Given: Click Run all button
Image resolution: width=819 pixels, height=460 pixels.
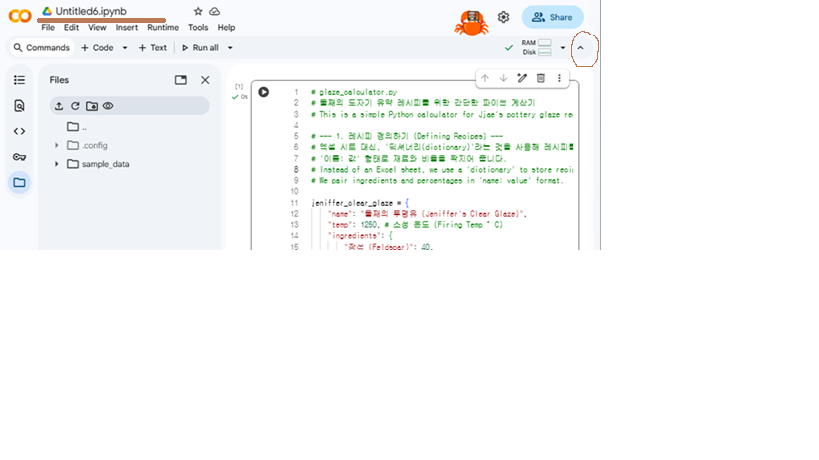Looking at the screenshot, I should point(200,48).
